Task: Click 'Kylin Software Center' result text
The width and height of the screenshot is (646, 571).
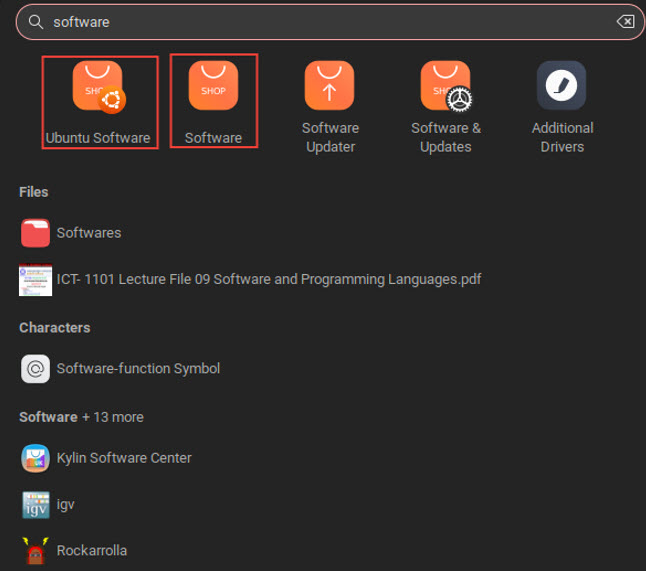Action: point(124,458)
